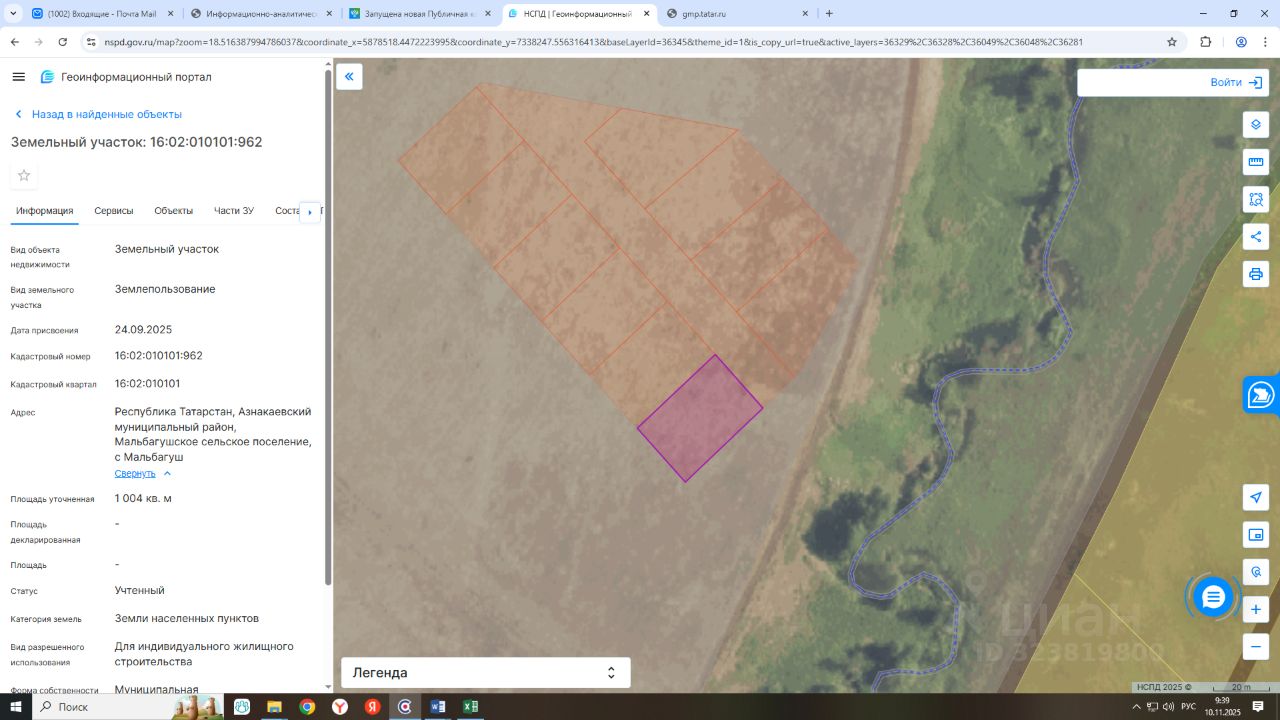The image size is (1280, 720).
Task: Open Yandex Browser from the taskbar
Action: [x=340, y=707]
